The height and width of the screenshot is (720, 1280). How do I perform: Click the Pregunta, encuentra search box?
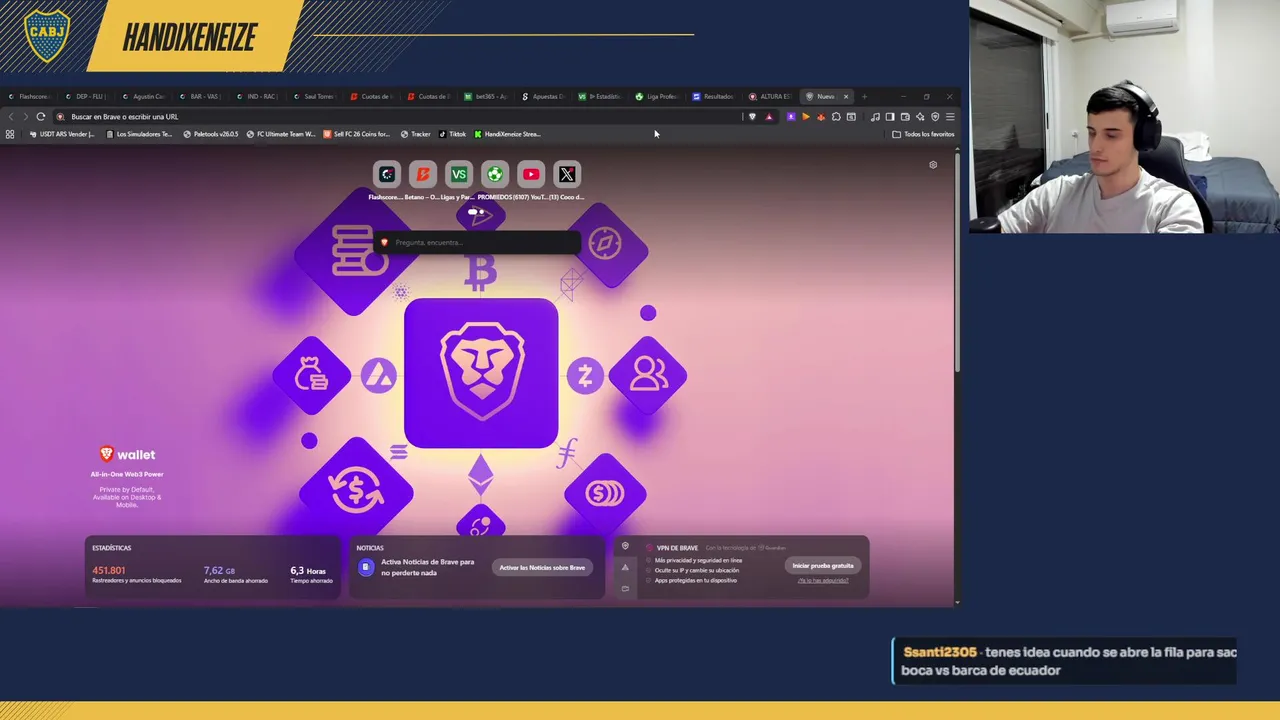(x=477, y=242)
